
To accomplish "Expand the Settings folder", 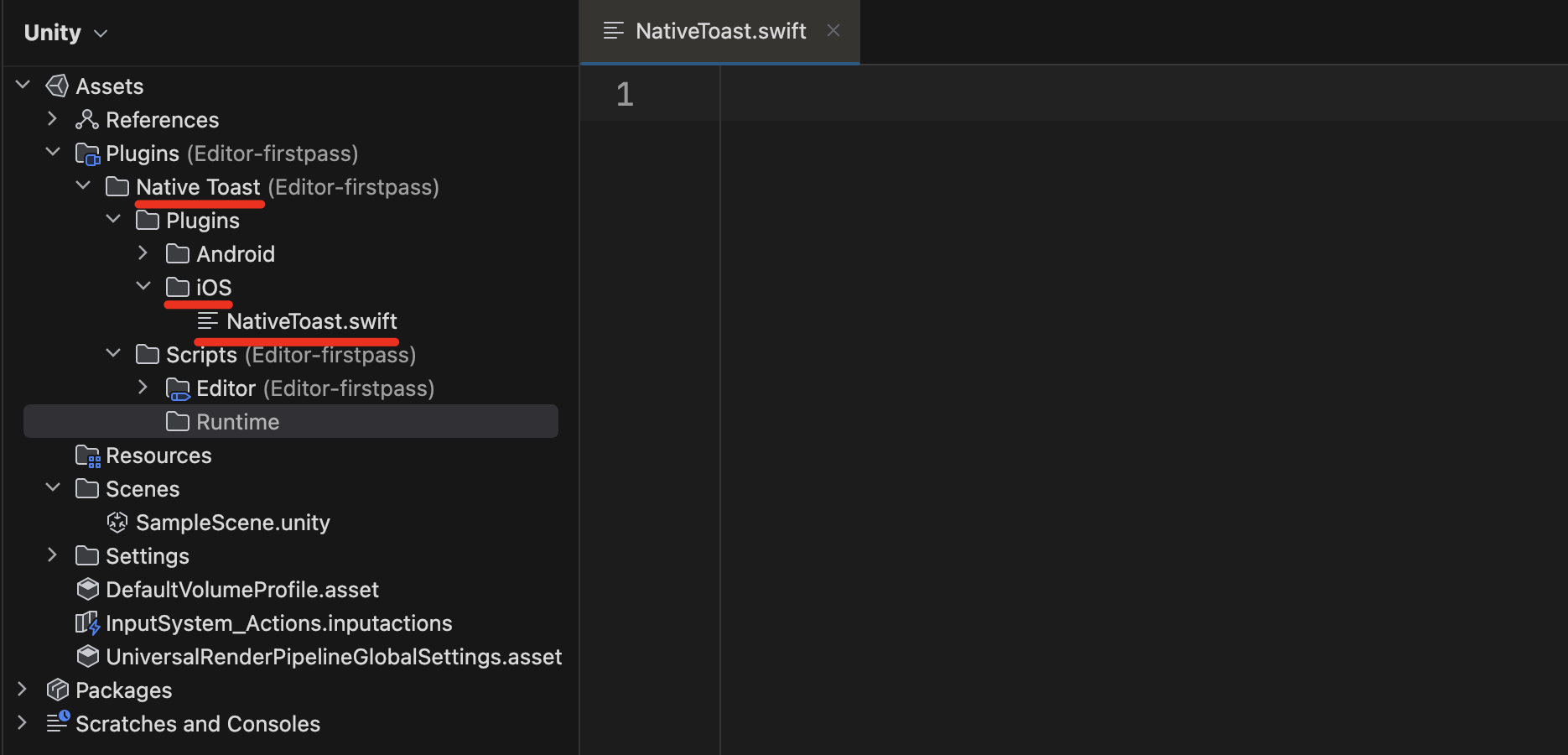I will 53,555.
